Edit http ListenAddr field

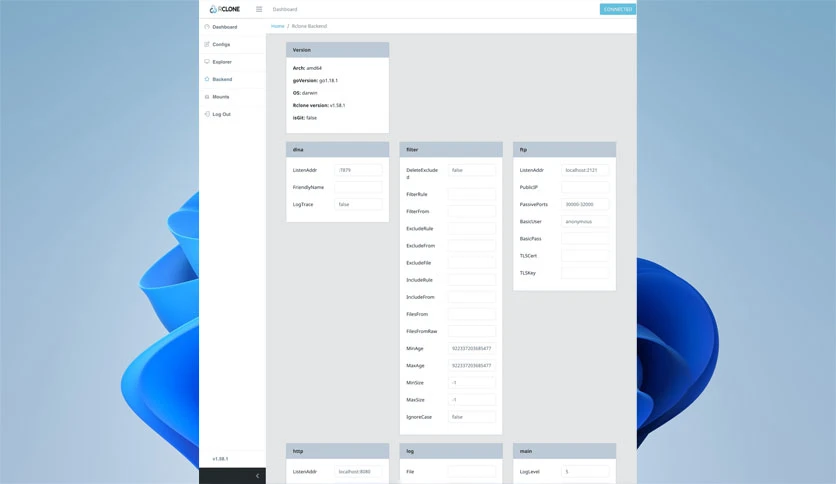point(358,471)
